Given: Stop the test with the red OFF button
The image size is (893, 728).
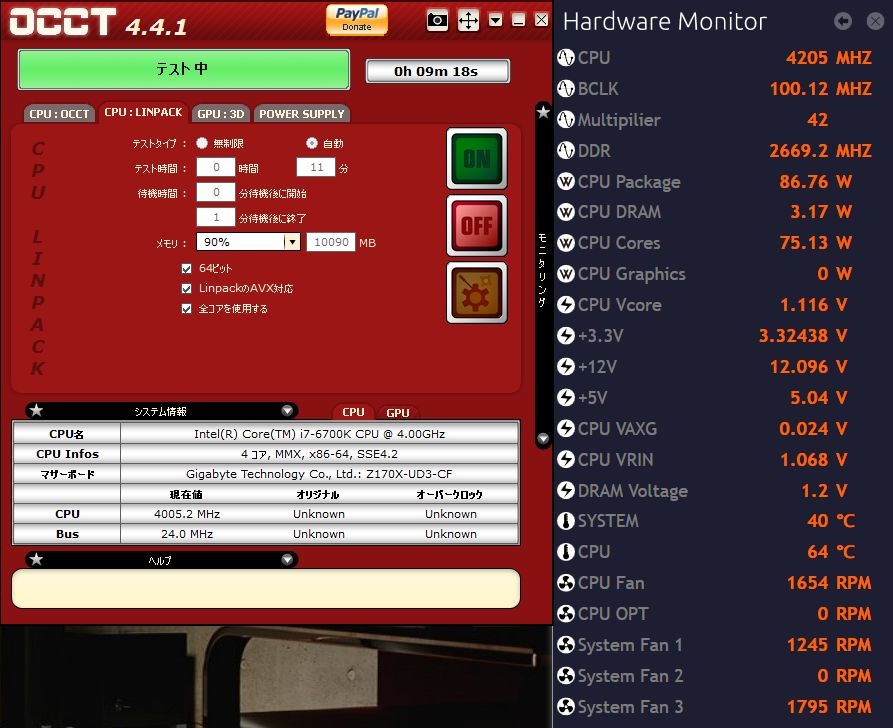Looking at the screenshot, I should point(477,226).
